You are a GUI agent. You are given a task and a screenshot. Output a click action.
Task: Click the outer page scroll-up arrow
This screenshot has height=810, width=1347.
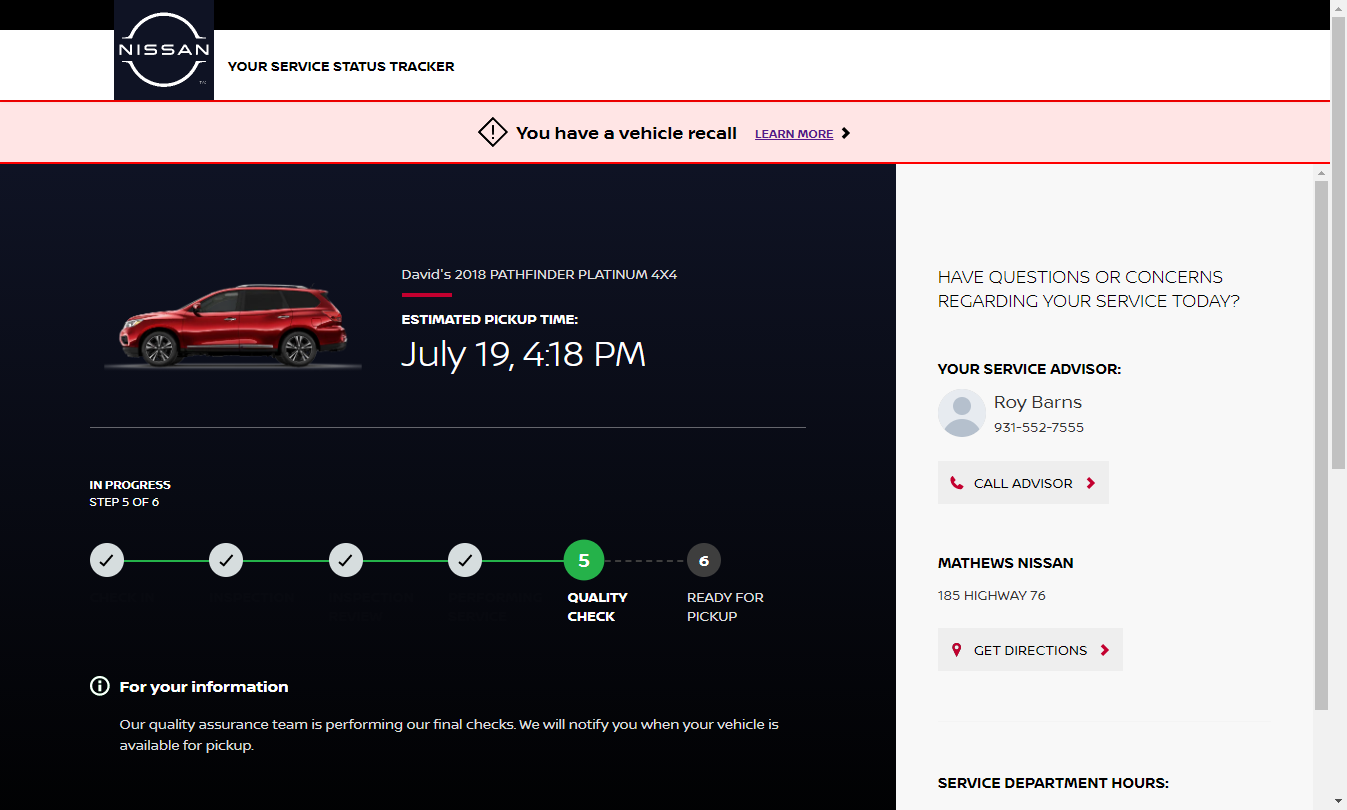1339,8
